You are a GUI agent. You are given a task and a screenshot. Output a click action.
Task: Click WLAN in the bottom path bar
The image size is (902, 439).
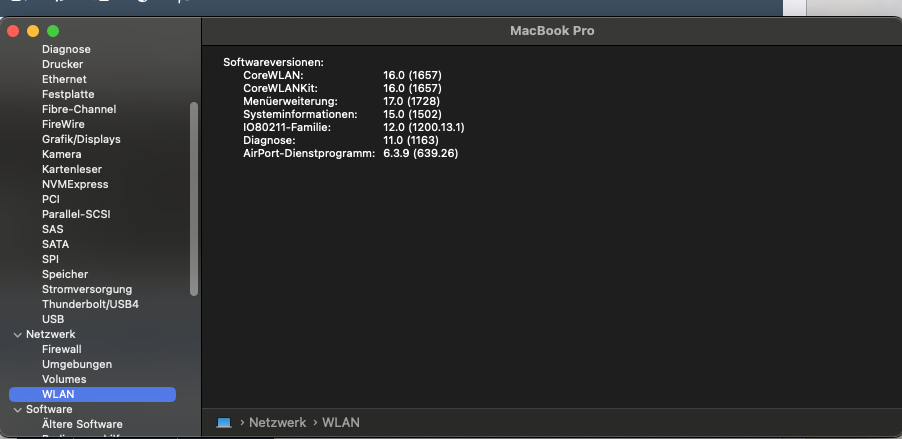pos(339,423)
